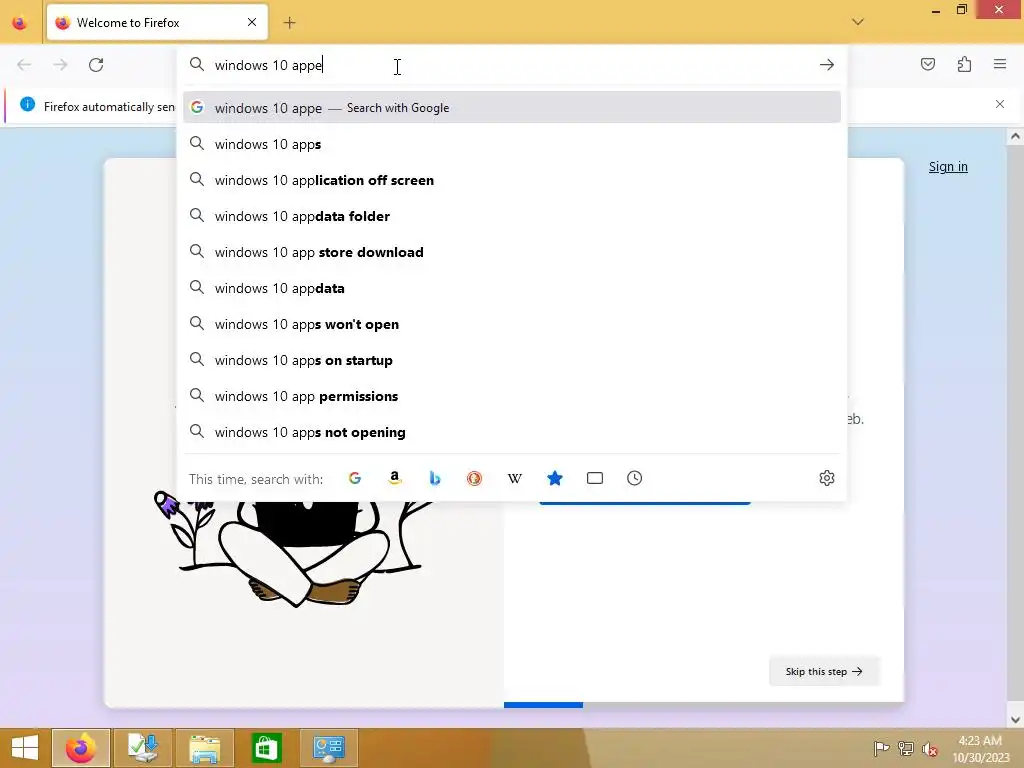Choose 'windows 10 app store download'
Image resolution: width=1024 pixels, height=768 pixels.
pyautogui.click(x=511, y=252)
